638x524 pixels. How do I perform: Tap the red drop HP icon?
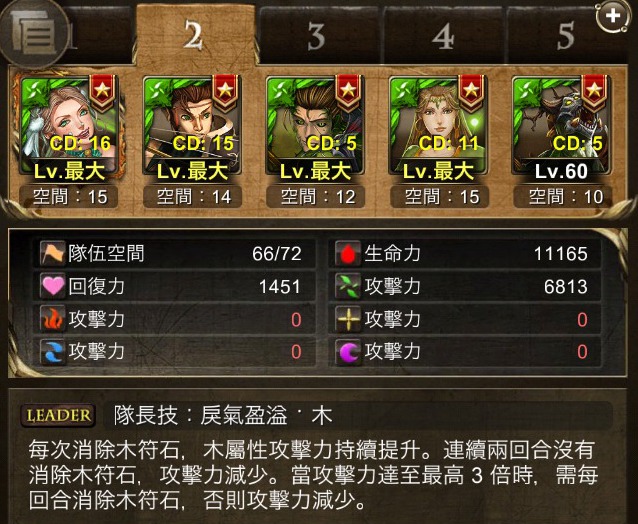(348, 253)
